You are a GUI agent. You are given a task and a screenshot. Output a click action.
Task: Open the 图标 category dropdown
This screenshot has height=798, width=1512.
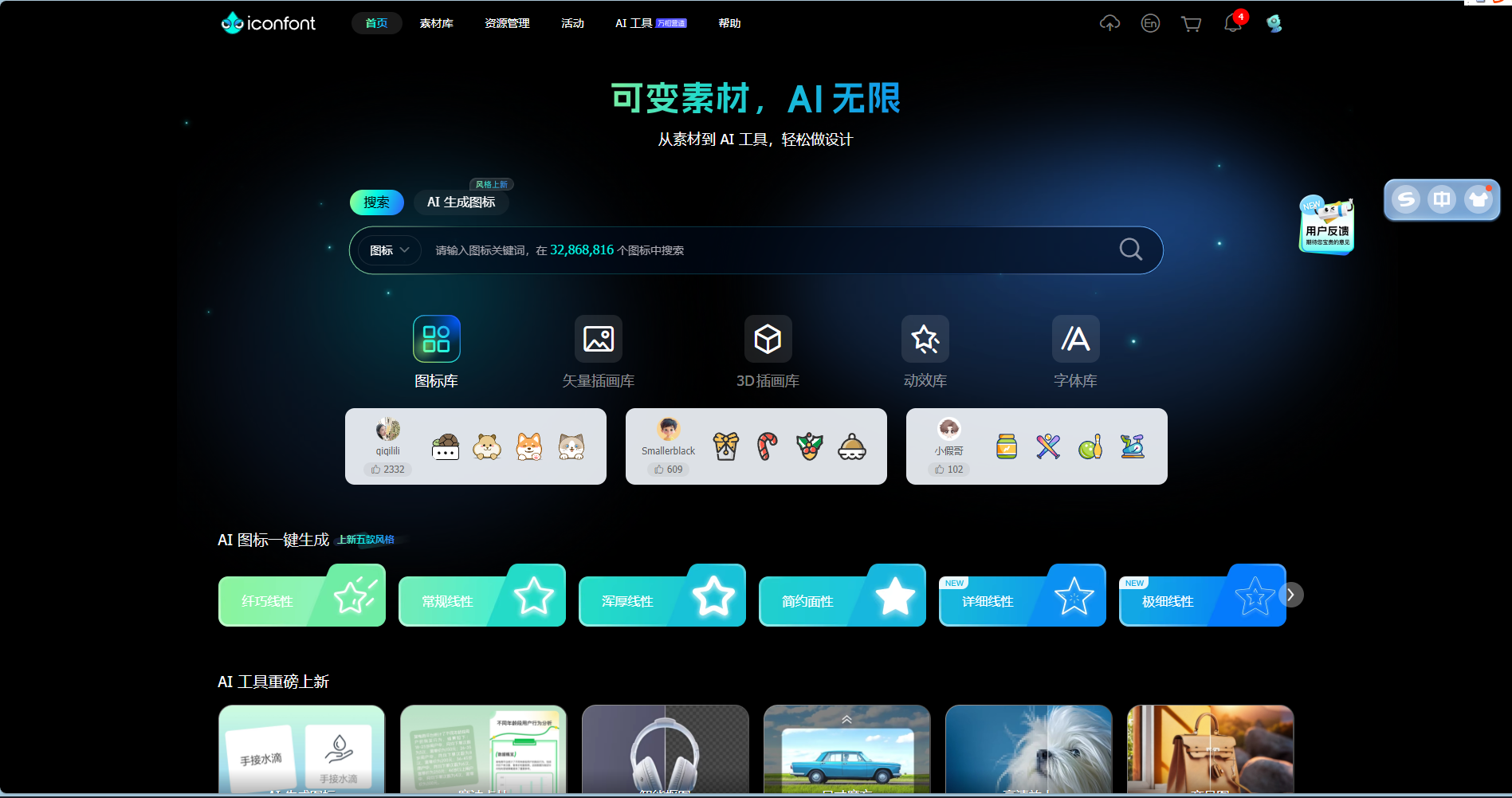pos(388,250)
